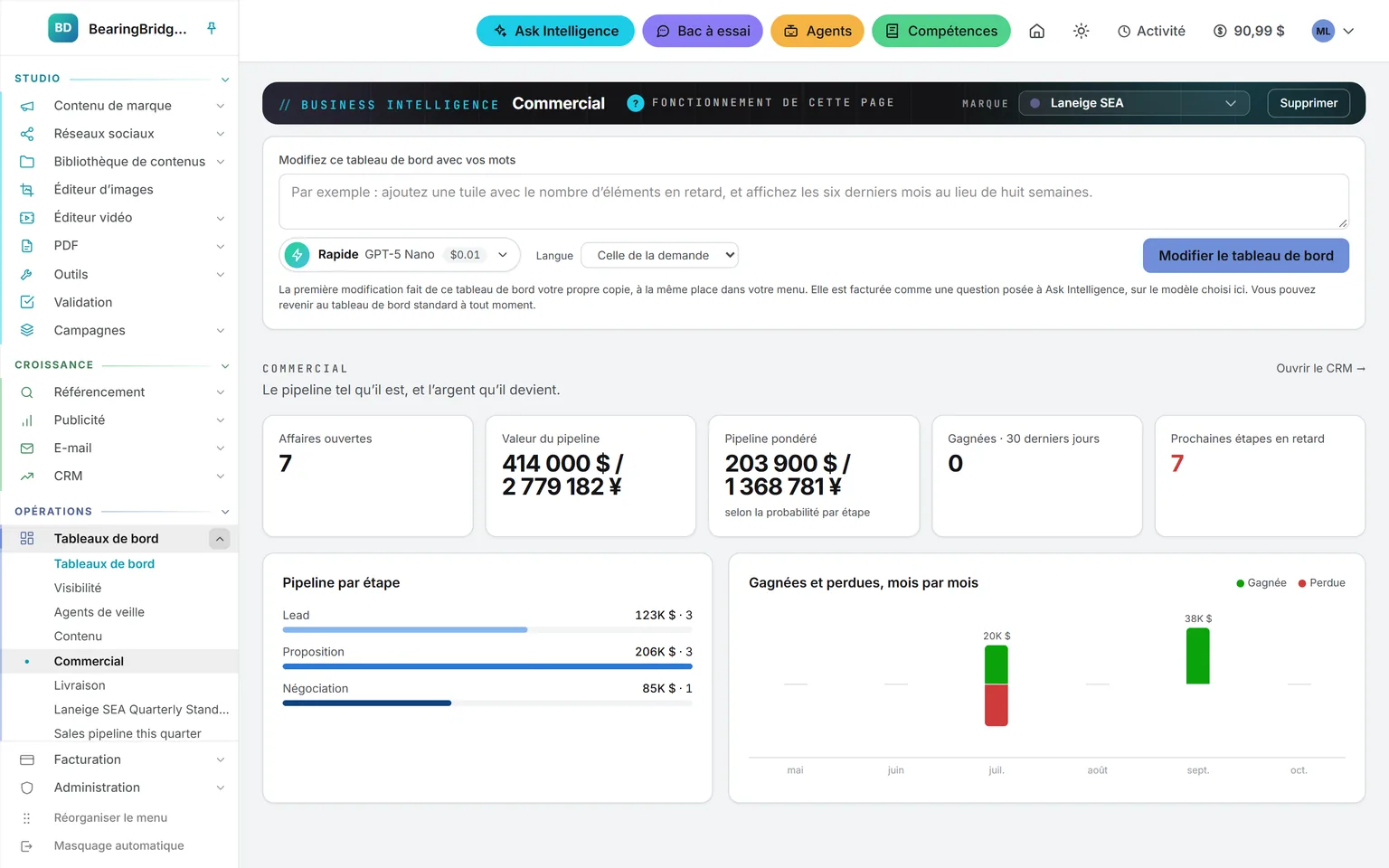The width and height of the screenshot is (1389, 868).
Task: Click the E-mail envelope icon
Action: point(27,448)
